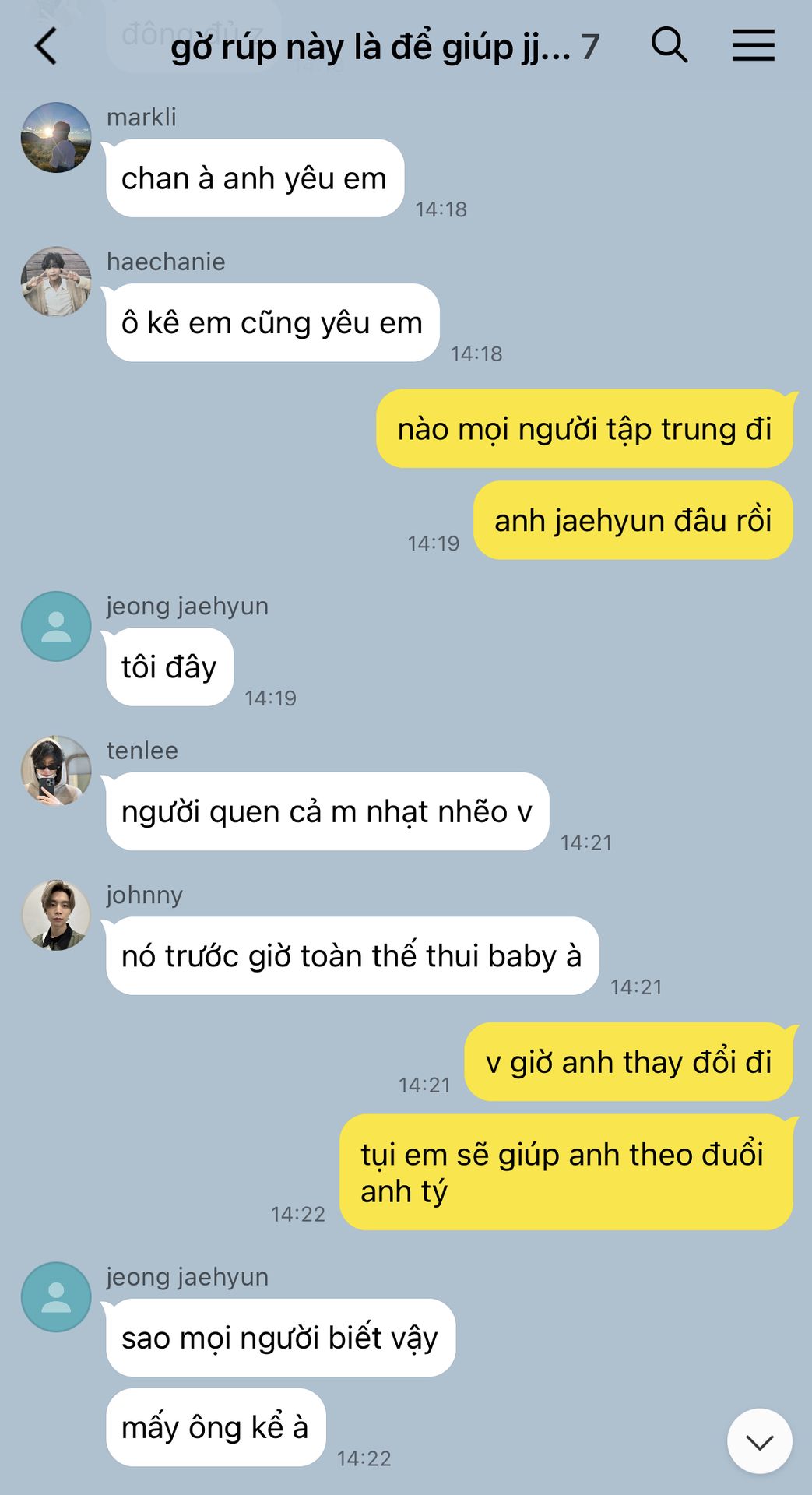The width and height of the screenshot is (812, 1495).
Task: Tap the group chat title
Action: 371,47
